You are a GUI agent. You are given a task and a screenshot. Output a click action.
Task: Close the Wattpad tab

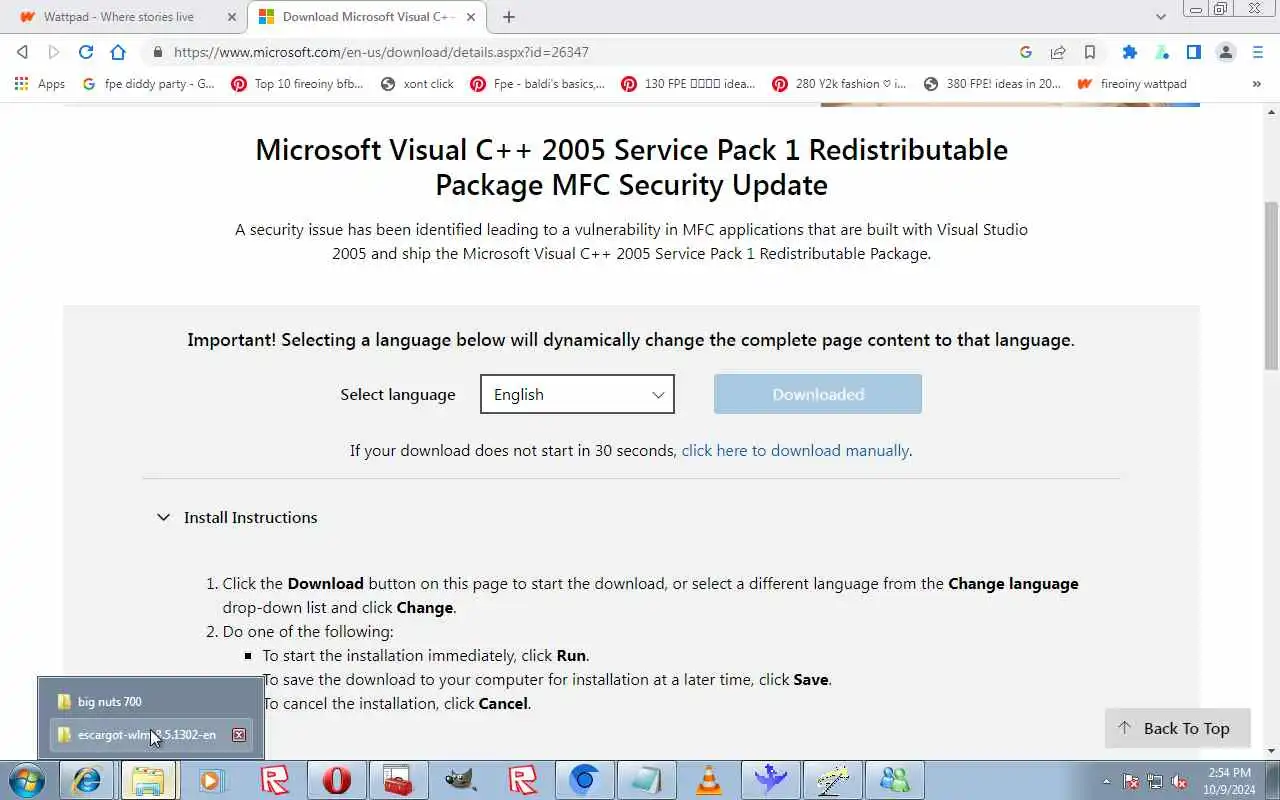coord(232,17)
